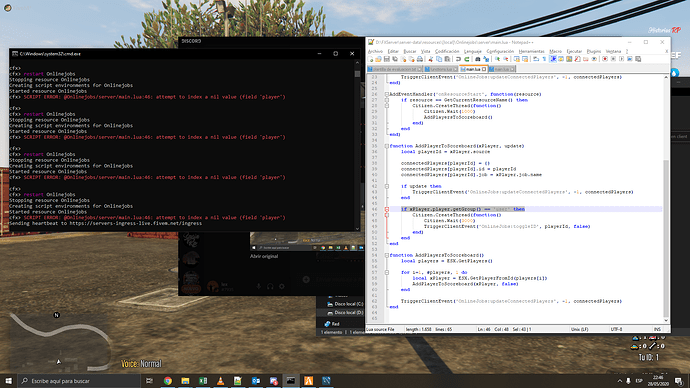Collapse the AddPlayersToScoreboard function fold marker
Screen dimensions: 690x388
(387, 255)
